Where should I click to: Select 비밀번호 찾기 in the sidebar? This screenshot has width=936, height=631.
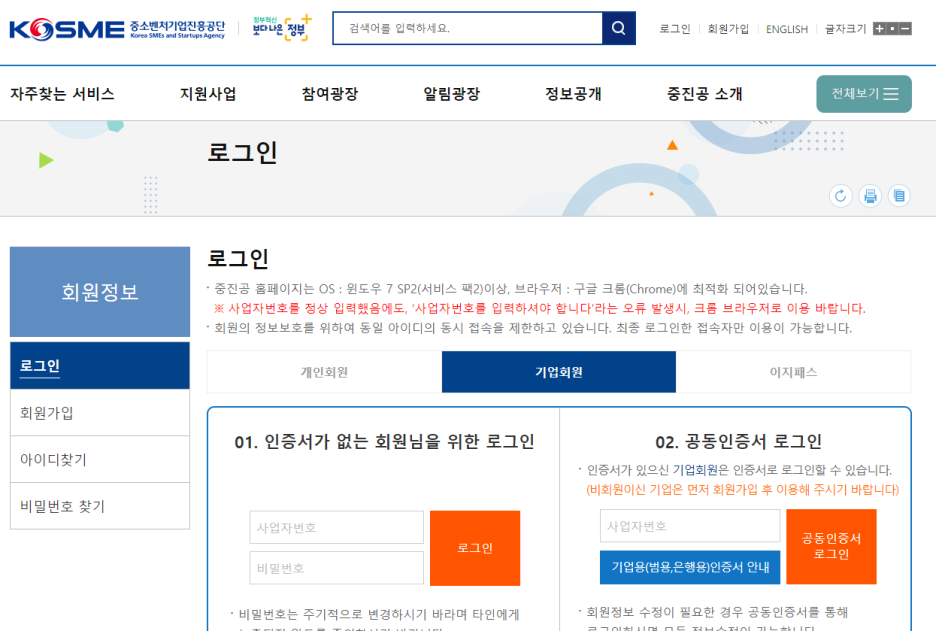[100, 506]
